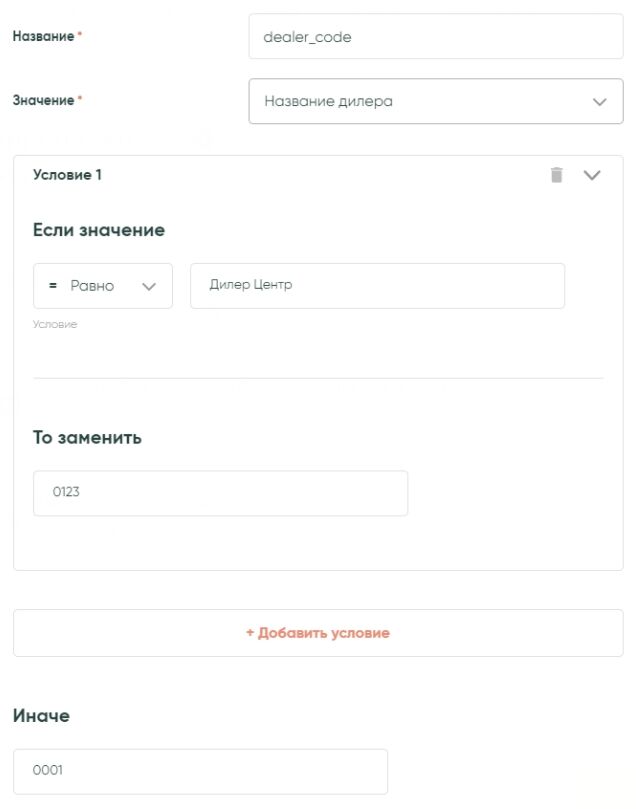Delete Условие 1 with the trash icon
This screenshot has height=809, width=636.
point(557,175)
